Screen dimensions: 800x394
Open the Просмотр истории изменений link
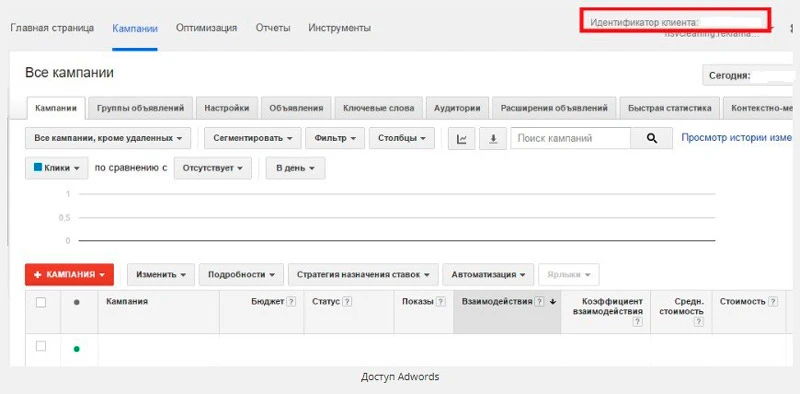(737, 137)
